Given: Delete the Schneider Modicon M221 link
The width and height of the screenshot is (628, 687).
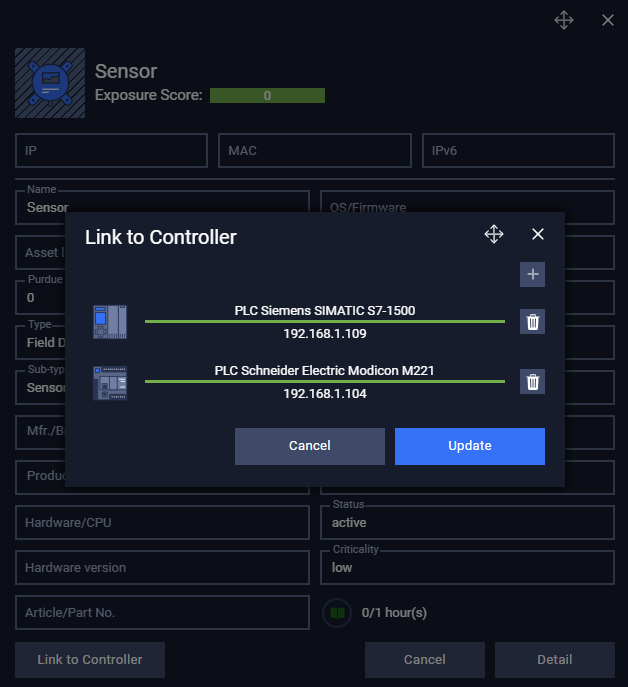Looking at the screenshot, I should point(532,382).
